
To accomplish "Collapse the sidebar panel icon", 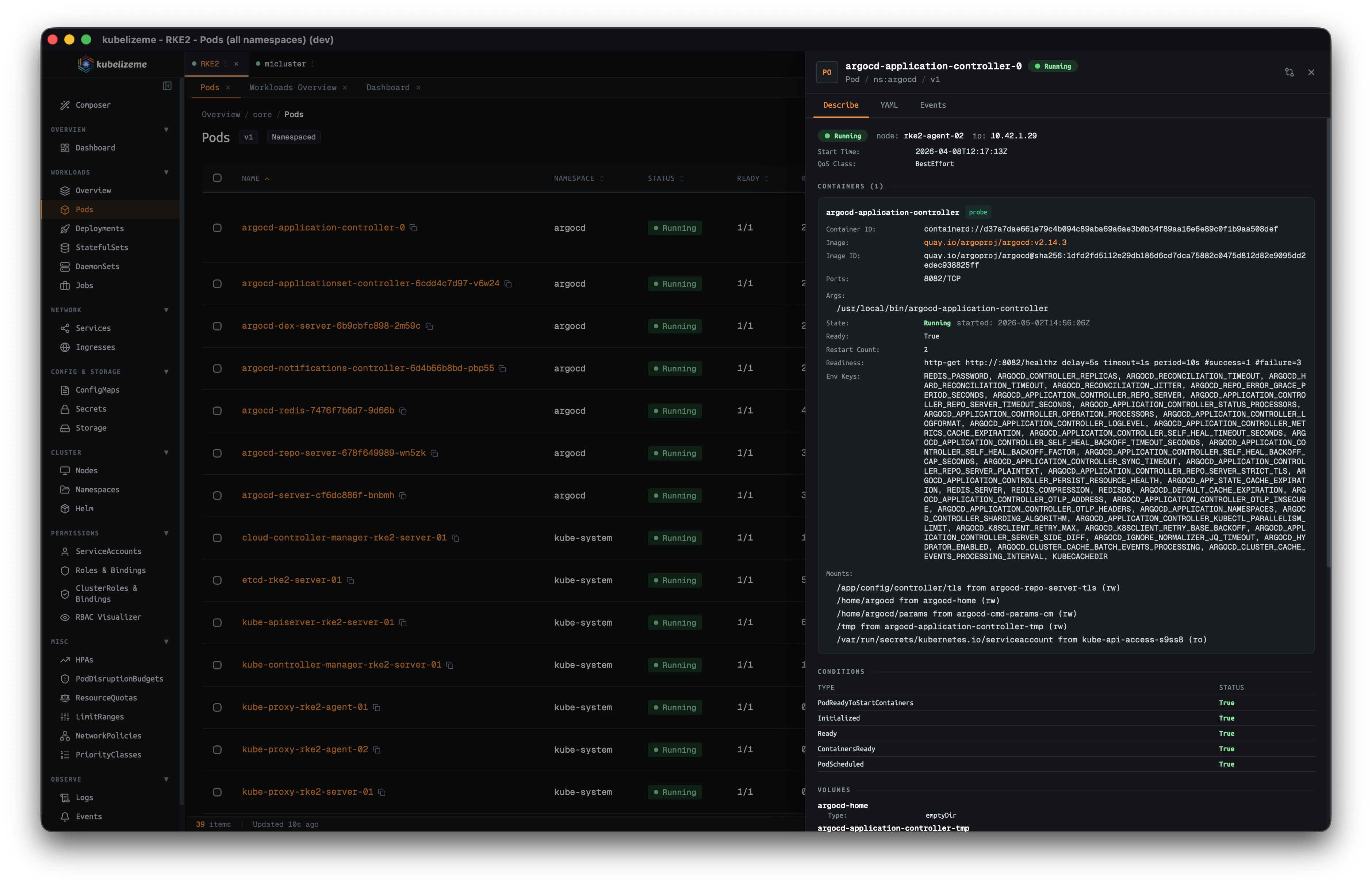I will click(x=167, y=86).
